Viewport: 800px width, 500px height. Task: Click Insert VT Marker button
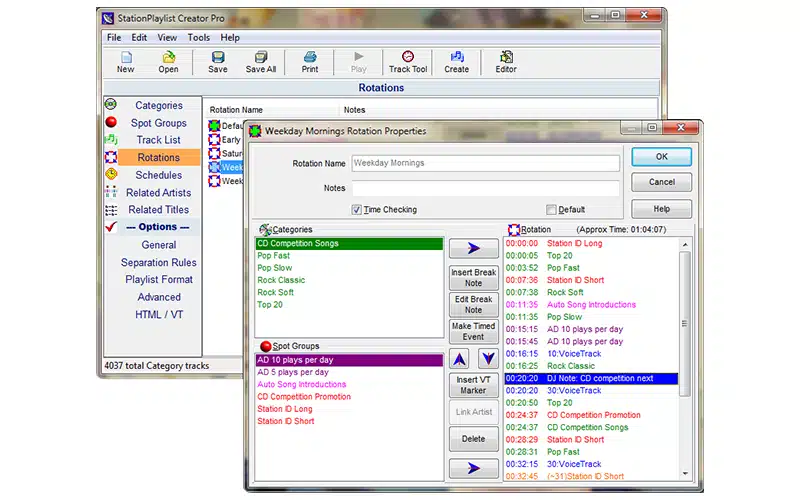point(473,385)
